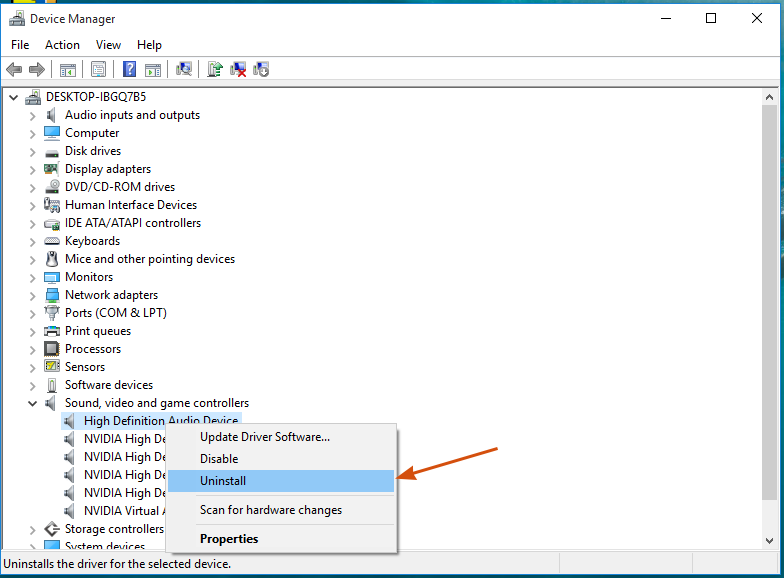Open the Help menu

coord(149,45)
